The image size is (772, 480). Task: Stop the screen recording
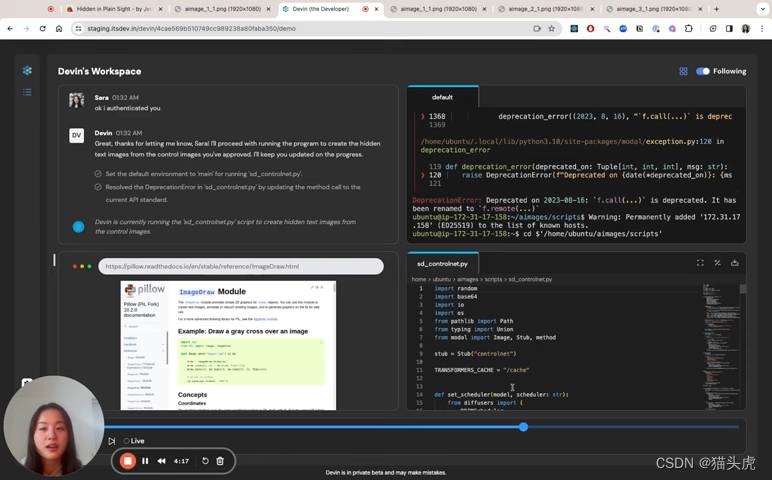tap(128, 461)
